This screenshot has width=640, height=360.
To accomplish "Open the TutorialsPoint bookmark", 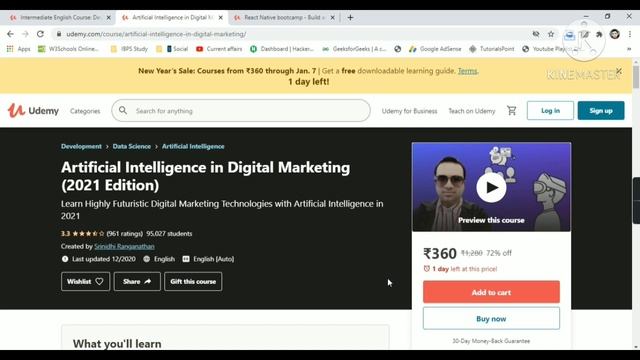I will click(x=491, y=49).
